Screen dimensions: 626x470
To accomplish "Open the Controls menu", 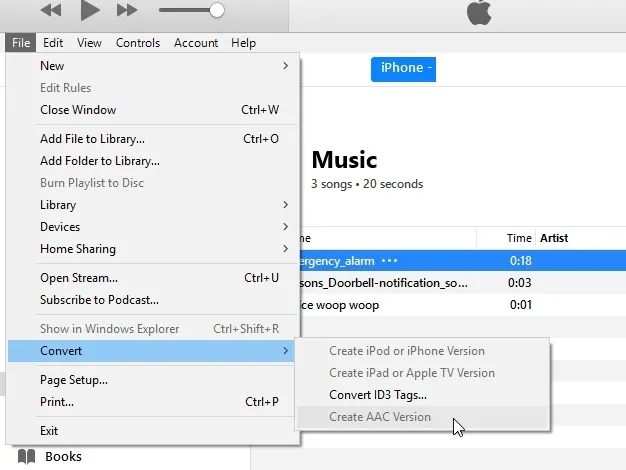I will pos(138,43).
